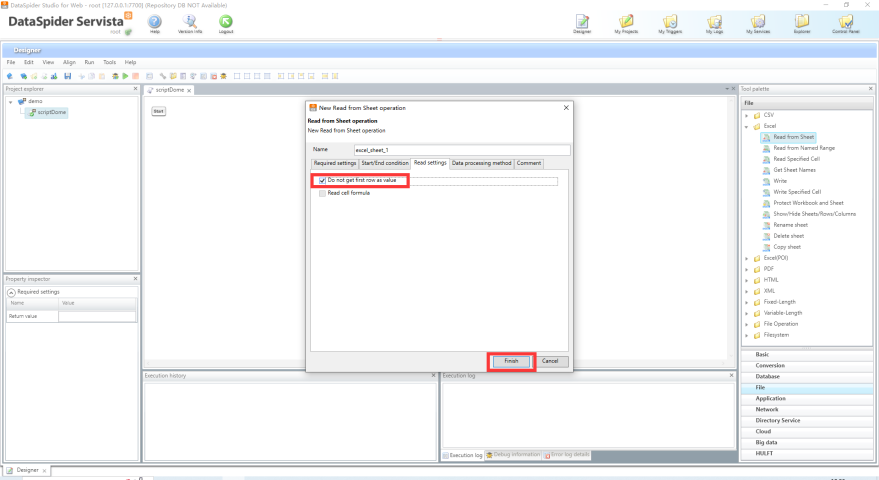The image size is (879, 480).
Task: Click the green Logout icon
Action: pyautogui.click(x=226, y=22)
